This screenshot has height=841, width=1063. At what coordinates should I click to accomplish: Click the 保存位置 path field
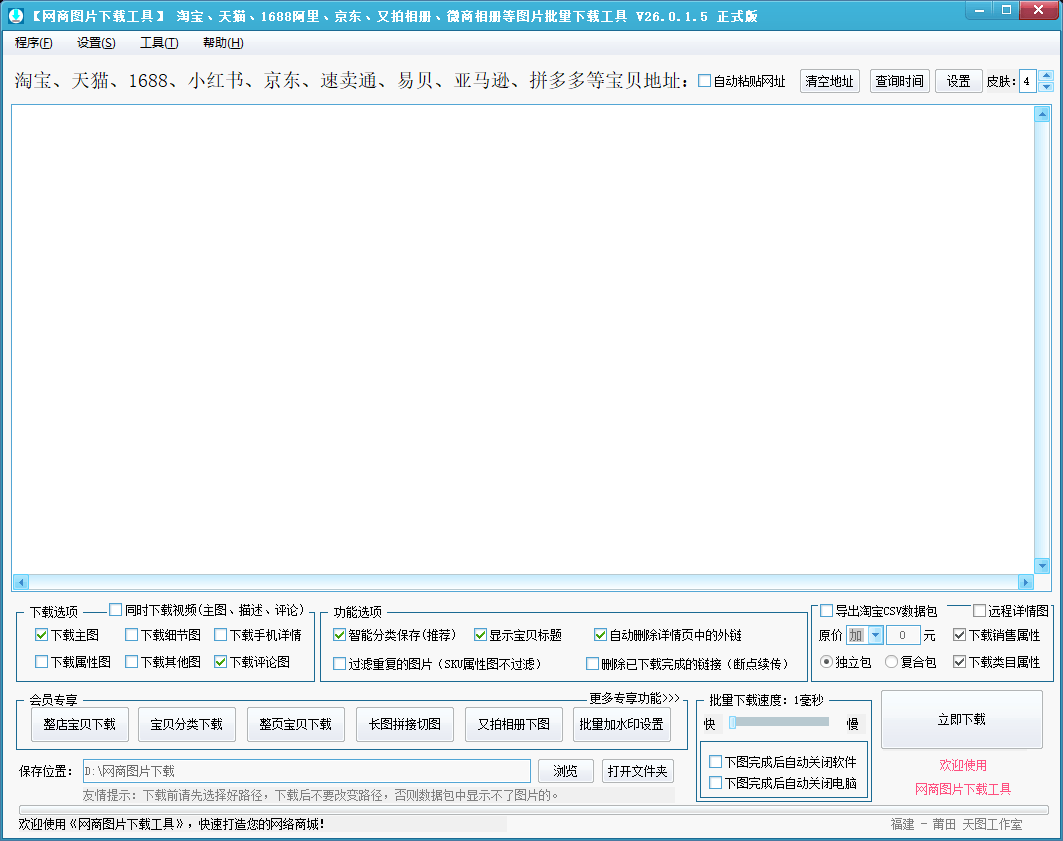306,771
